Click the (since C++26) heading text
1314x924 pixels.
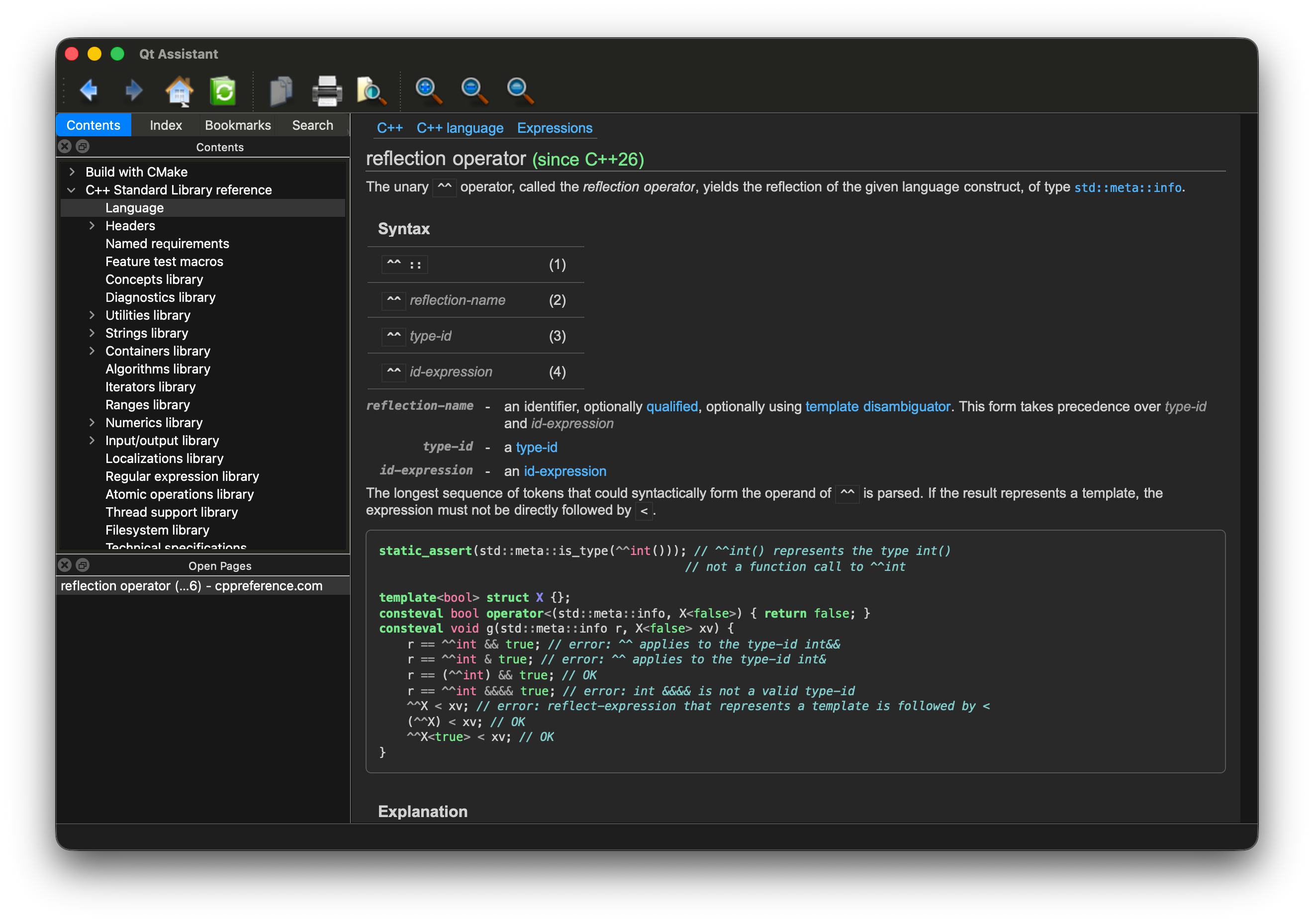tap(588, 159)
